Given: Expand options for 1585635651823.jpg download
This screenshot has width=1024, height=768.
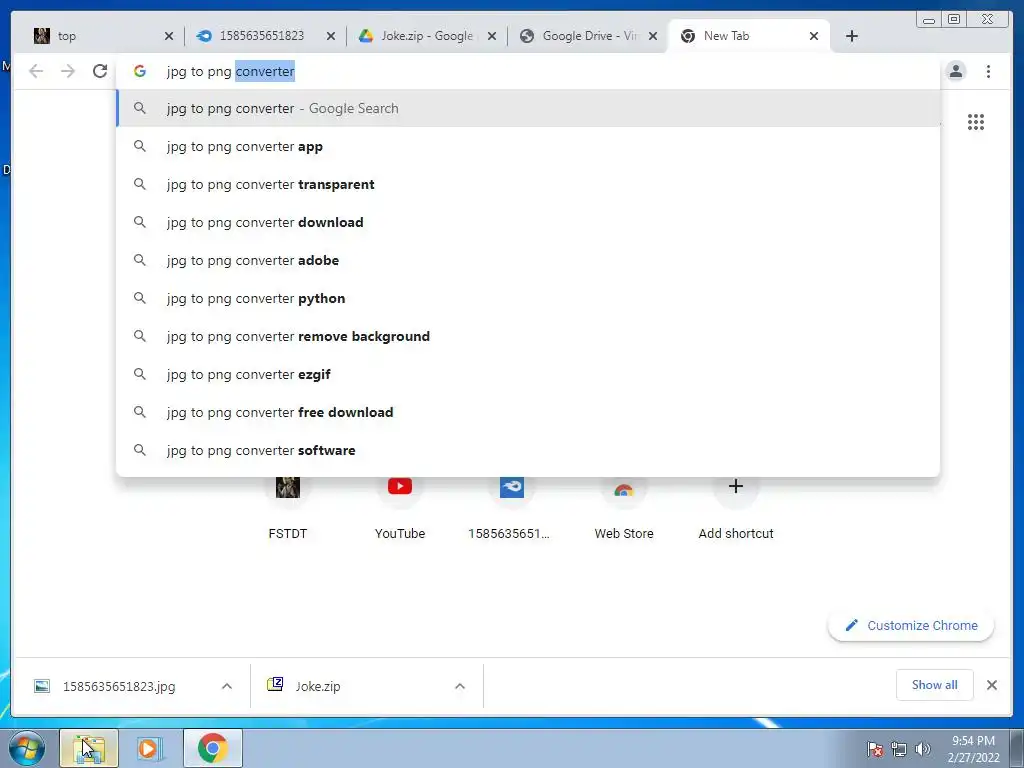Looking at the screenshot, I should [227, 686].
